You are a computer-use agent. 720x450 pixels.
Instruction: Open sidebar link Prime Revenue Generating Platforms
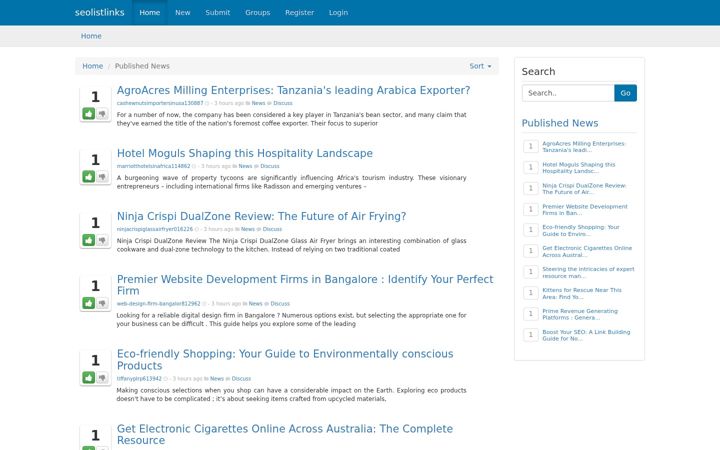click(x=580, y=315)
